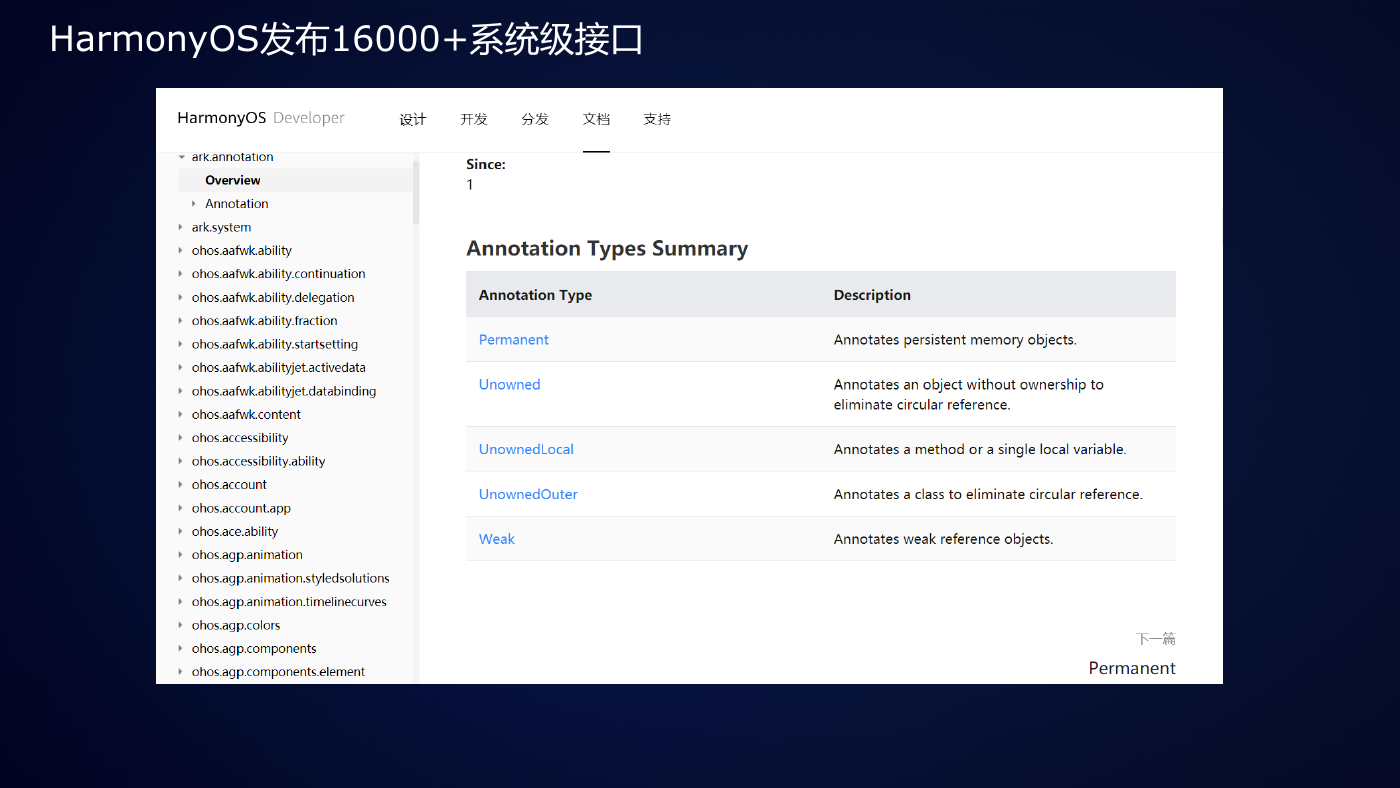The height and width of the screenshot is (788, 1400).
Task: Open the UnownedOuter annotation link
Action: 528,495
